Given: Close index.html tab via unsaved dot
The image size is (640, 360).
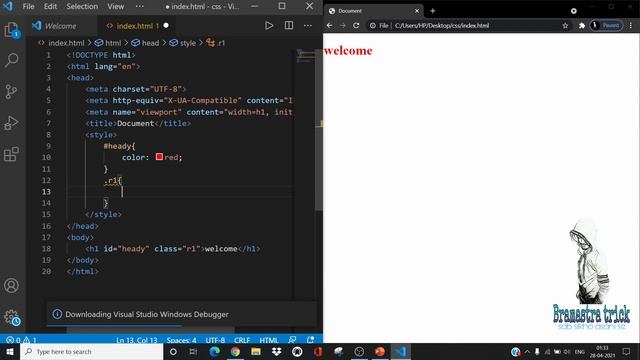Looking at the screenshot, I should 166,25.
